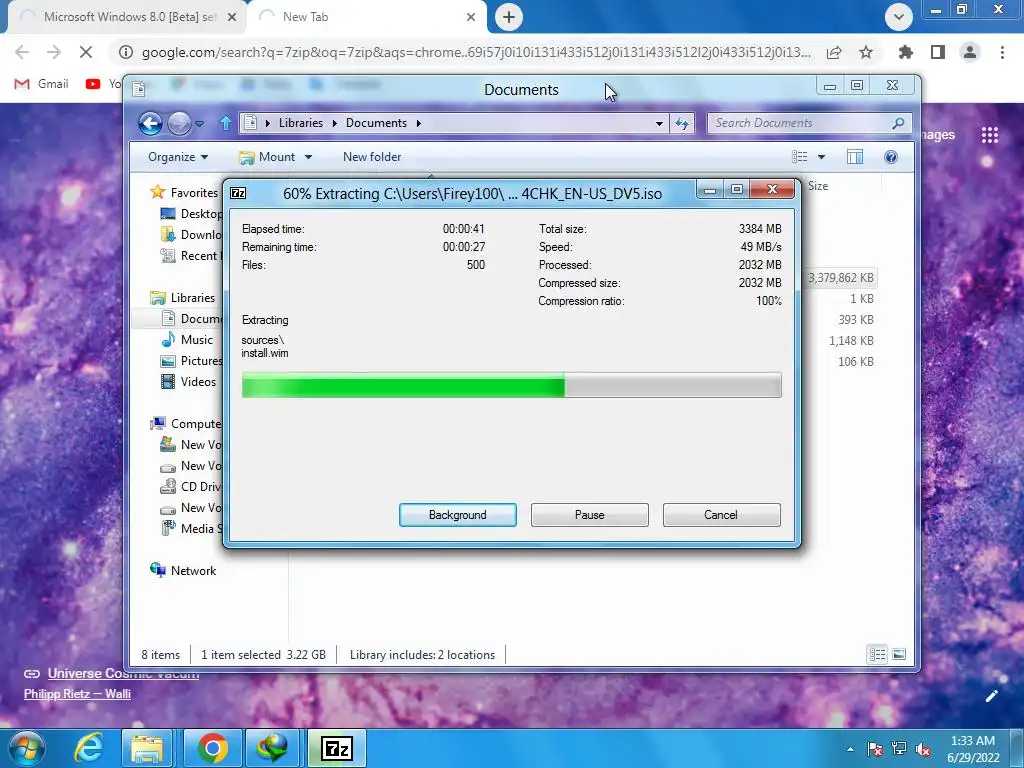Select Libraries in navigation pane
The image size is (1024, 768).
coord(183,298)
